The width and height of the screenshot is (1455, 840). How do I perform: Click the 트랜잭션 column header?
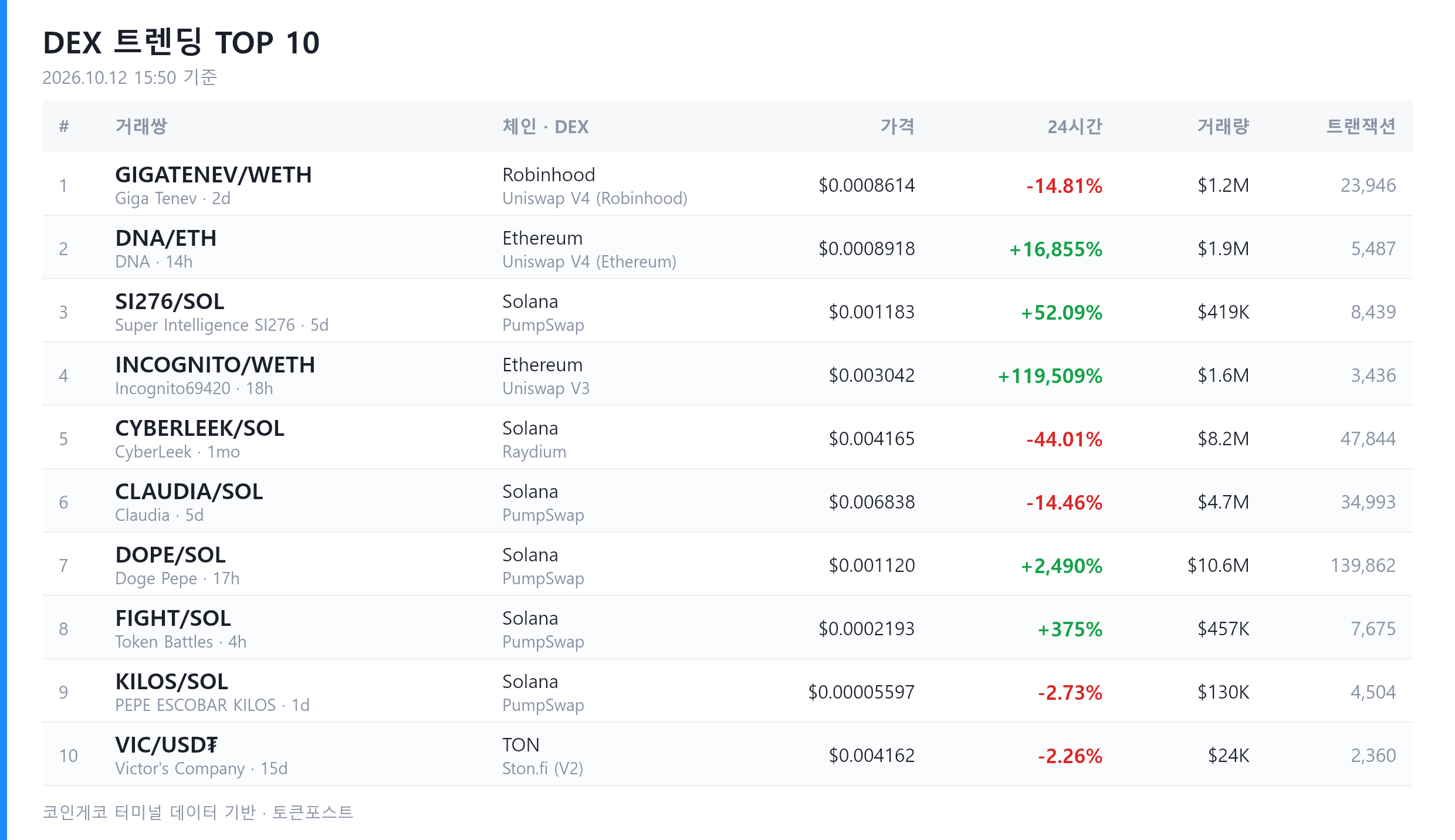(x=1361, y=126)
